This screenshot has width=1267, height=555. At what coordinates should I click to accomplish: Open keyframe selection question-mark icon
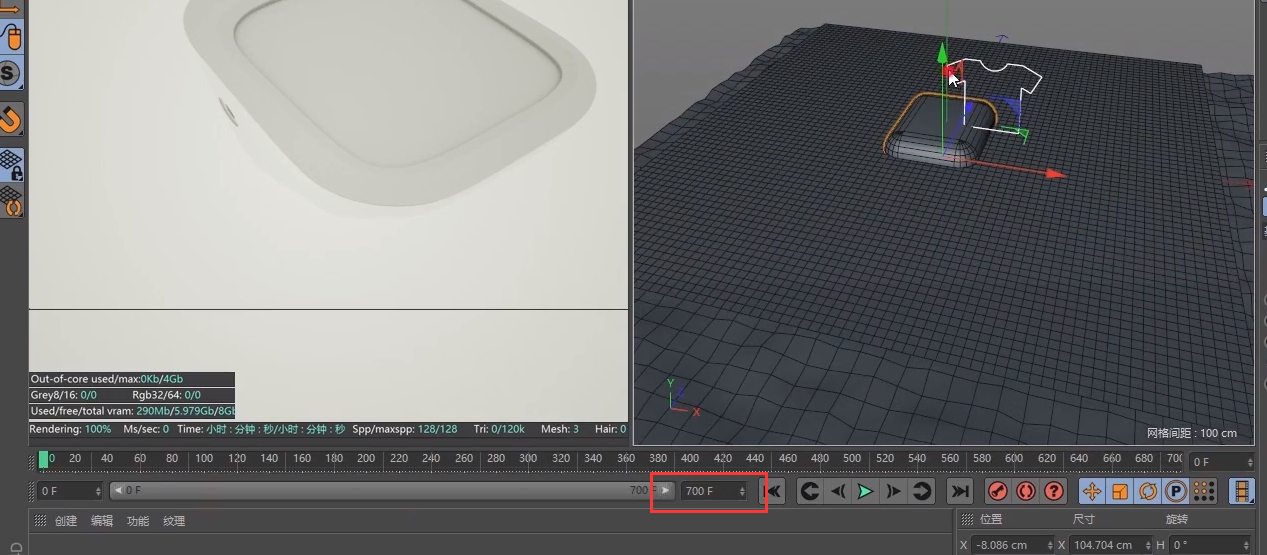coord(1053,491)
